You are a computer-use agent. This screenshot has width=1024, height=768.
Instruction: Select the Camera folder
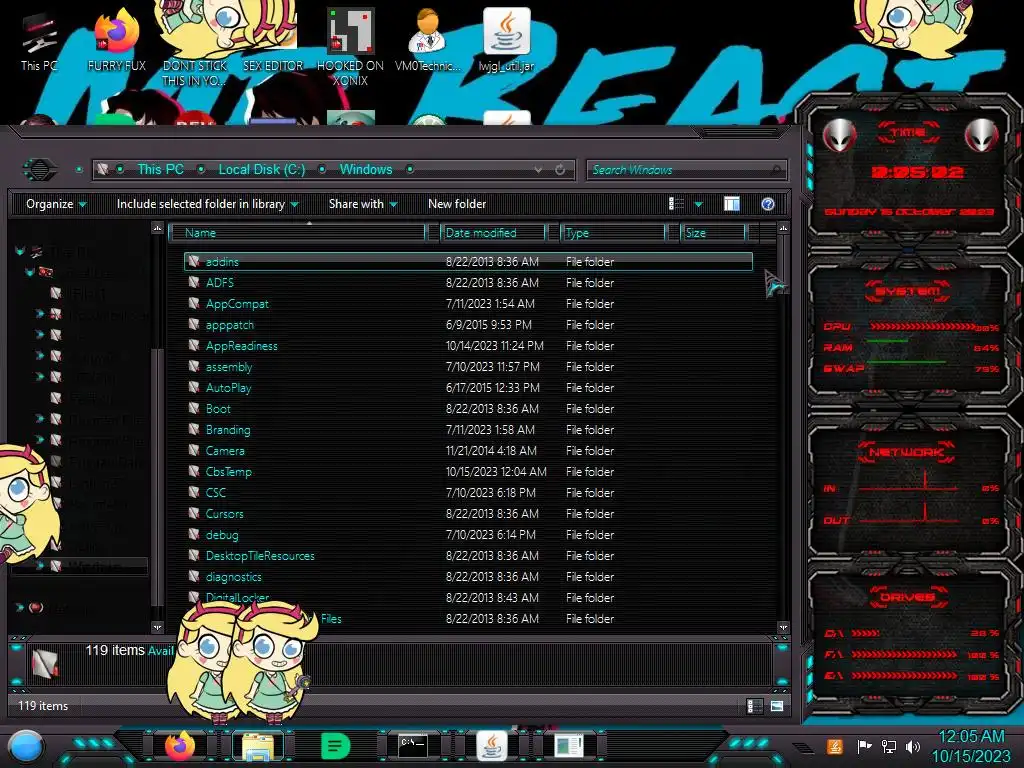click(468, 451)
